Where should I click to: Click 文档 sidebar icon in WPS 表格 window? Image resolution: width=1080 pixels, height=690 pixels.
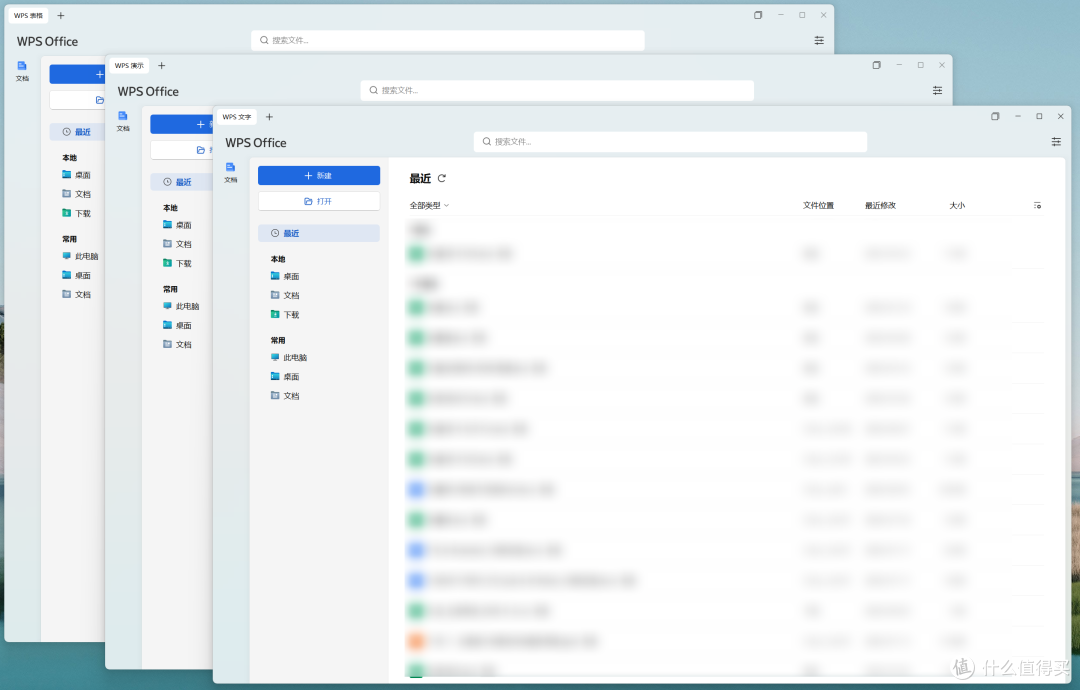(x=22, y=71)
